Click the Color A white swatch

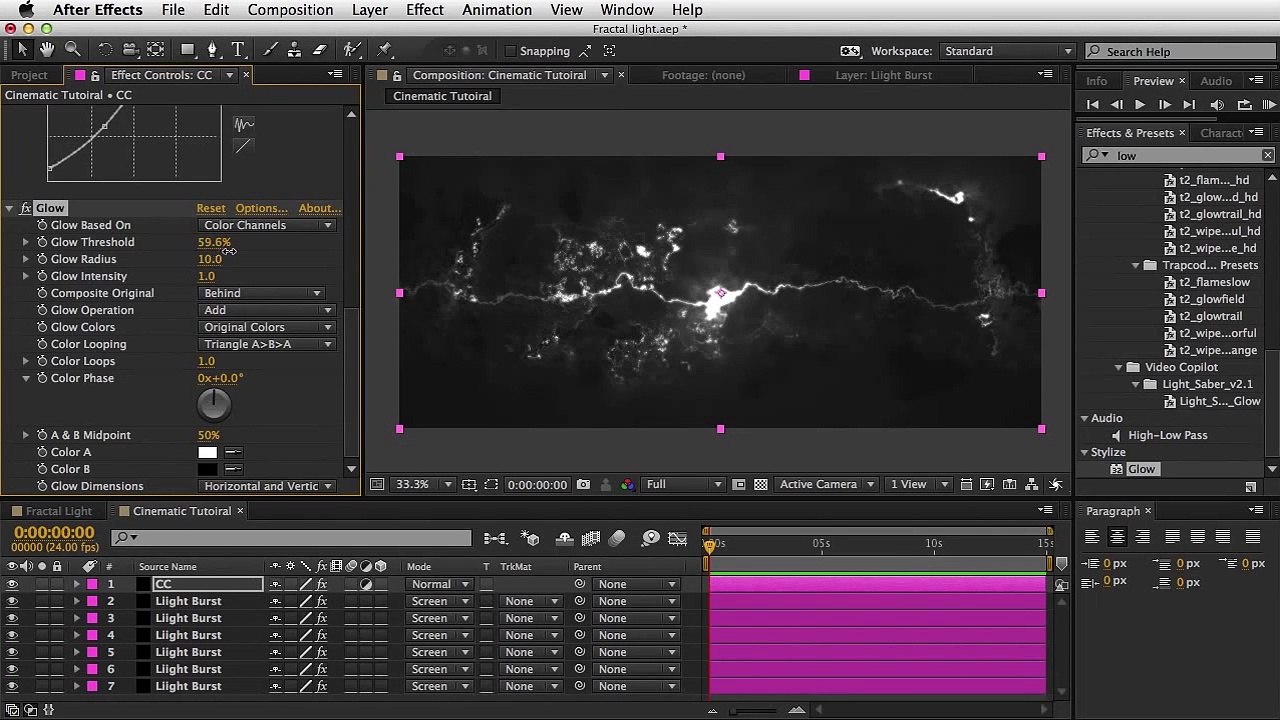coord(207,452)
